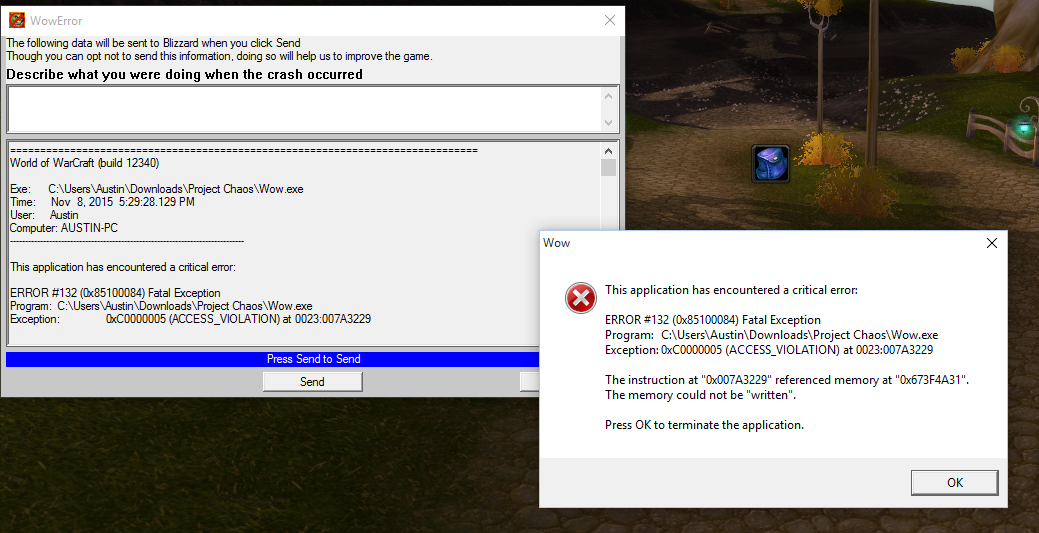Click the 'Wow' dialog title text
The width and height of the screenshot is (1039, 533).
(x=557, y=243)
